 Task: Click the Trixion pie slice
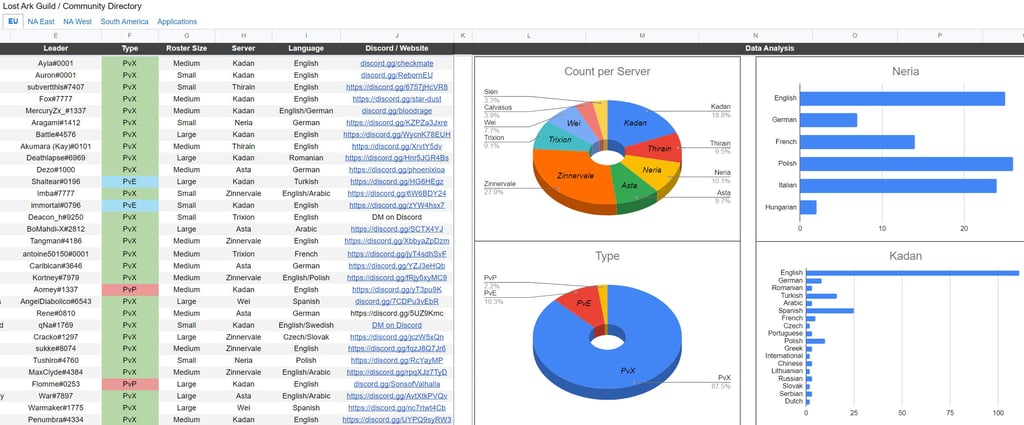click(559, 139)
